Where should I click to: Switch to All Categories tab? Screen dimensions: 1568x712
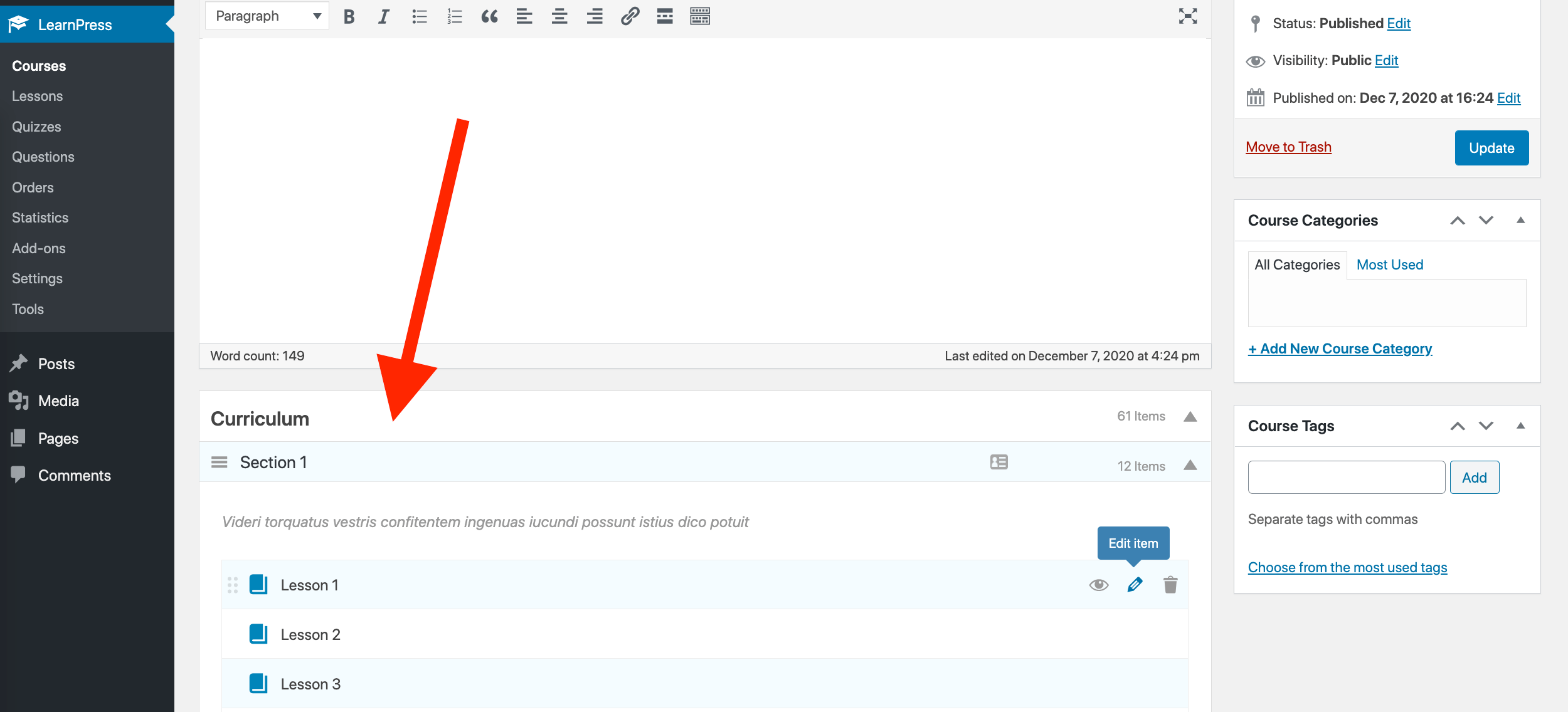pos(1297,264)
